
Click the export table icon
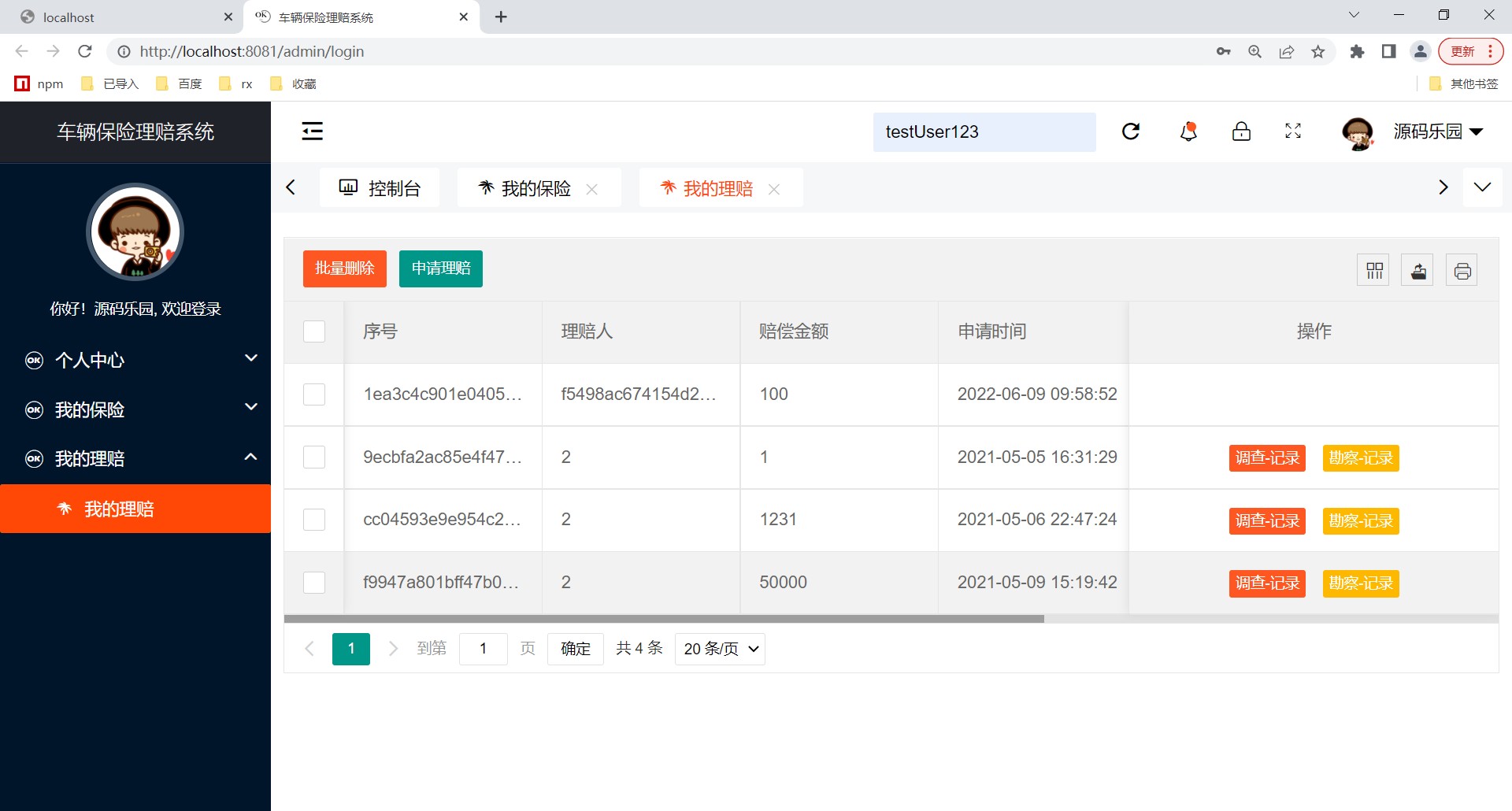click(1418, 271)
